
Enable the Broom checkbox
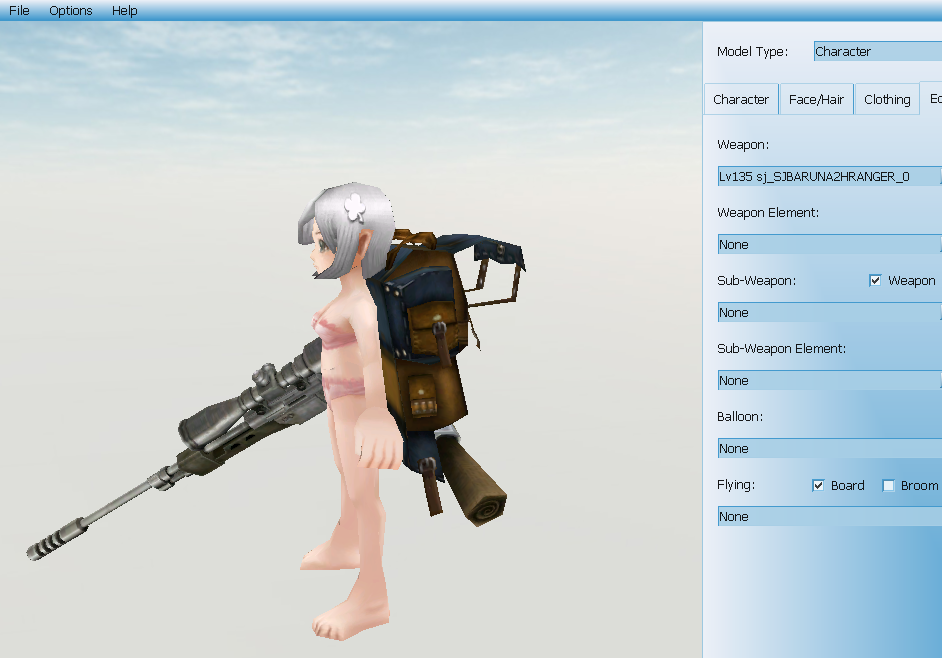click(889, 486)
